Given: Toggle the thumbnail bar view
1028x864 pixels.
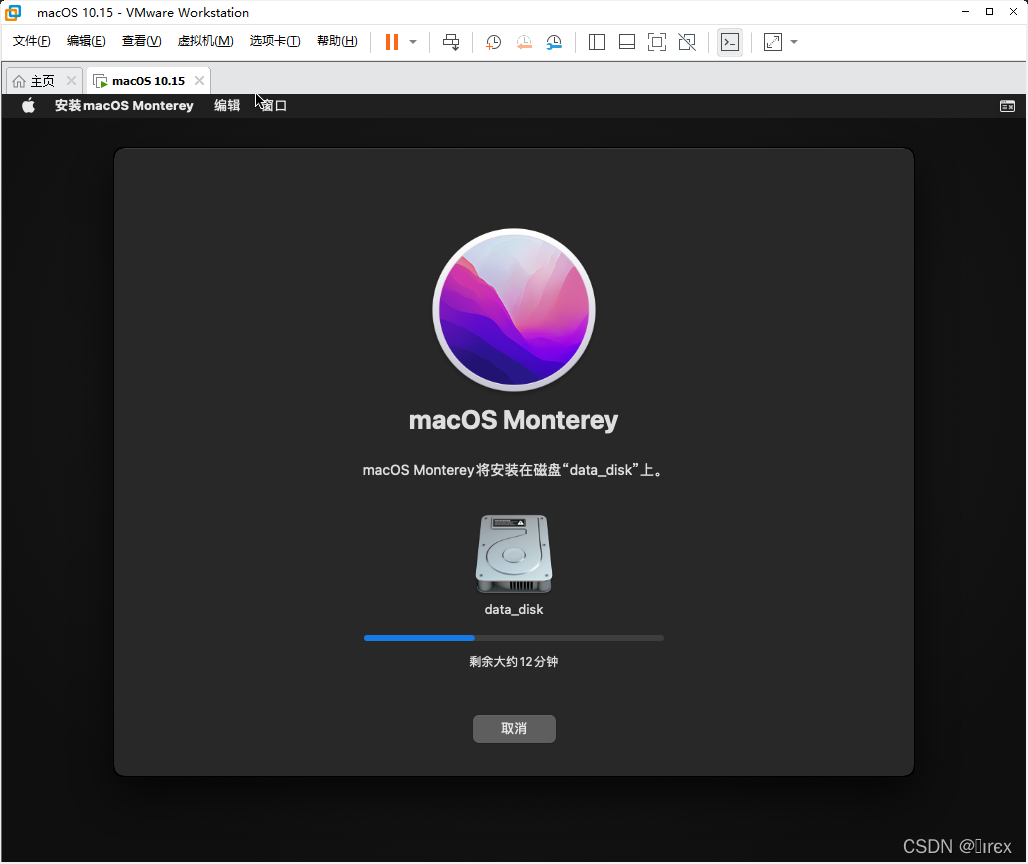Looking at the screenshot, I should point(627,42).
